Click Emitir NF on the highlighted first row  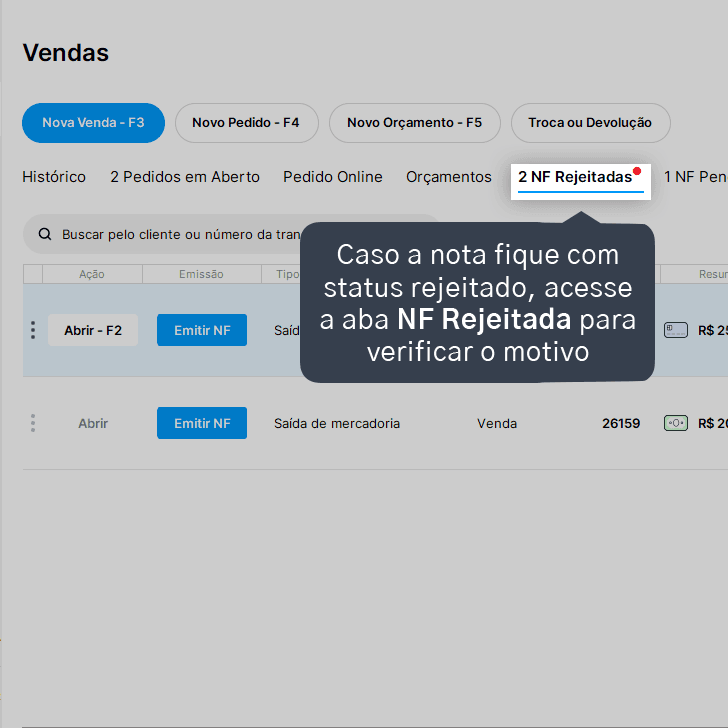(x=202, y=330)
